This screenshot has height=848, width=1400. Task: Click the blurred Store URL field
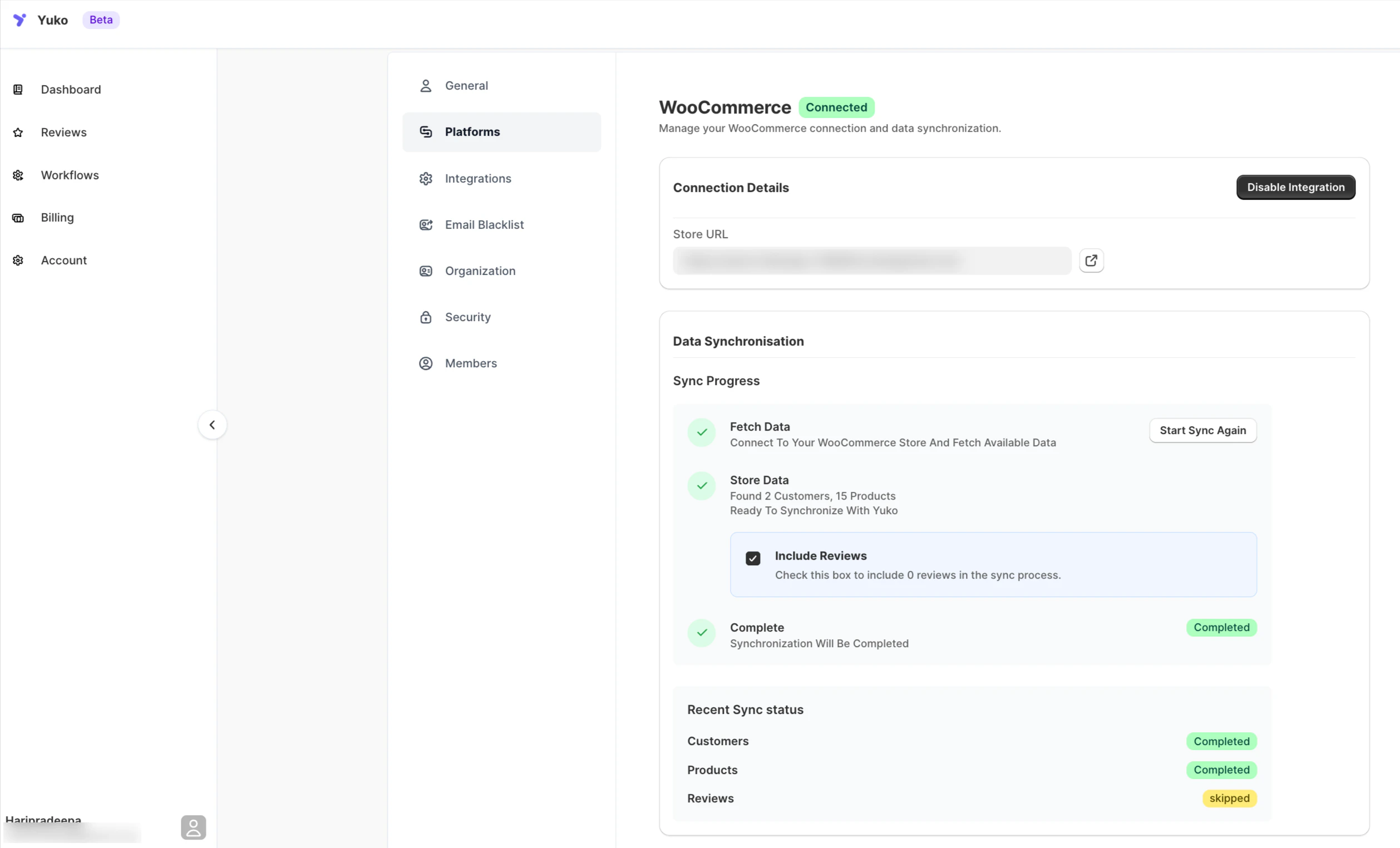coord(872,261)
